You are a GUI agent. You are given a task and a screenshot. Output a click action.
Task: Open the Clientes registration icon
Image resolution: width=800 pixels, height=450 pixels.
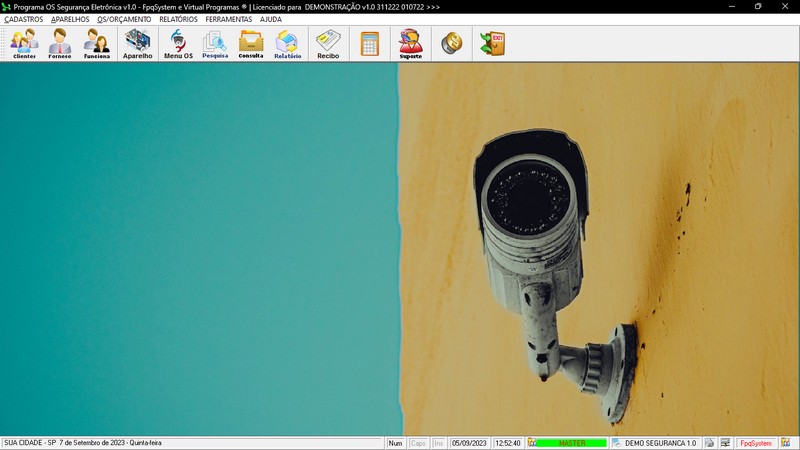(24, 44)
